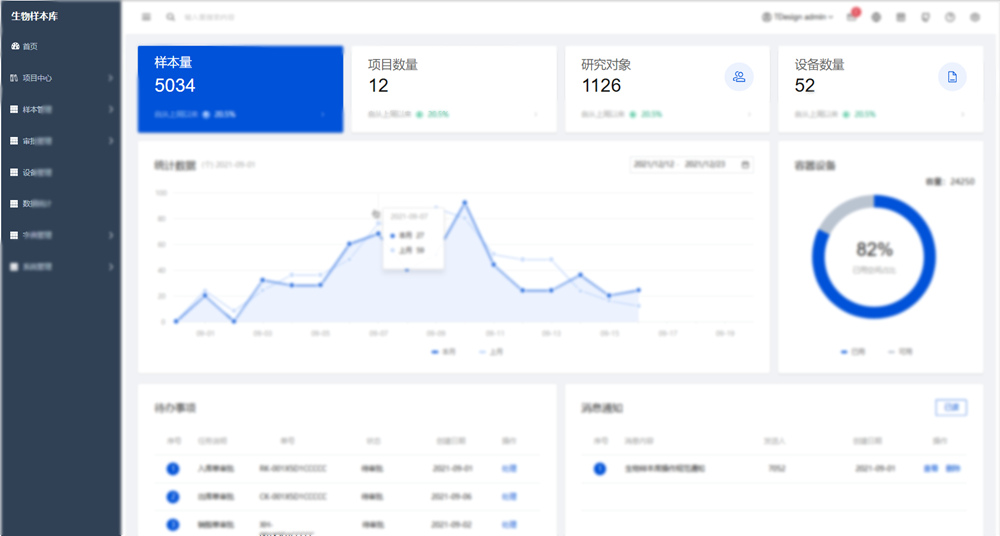
Task: Toggle the blue legend item under donut chart
Action: pyautogui.click(x=851, y=352)
